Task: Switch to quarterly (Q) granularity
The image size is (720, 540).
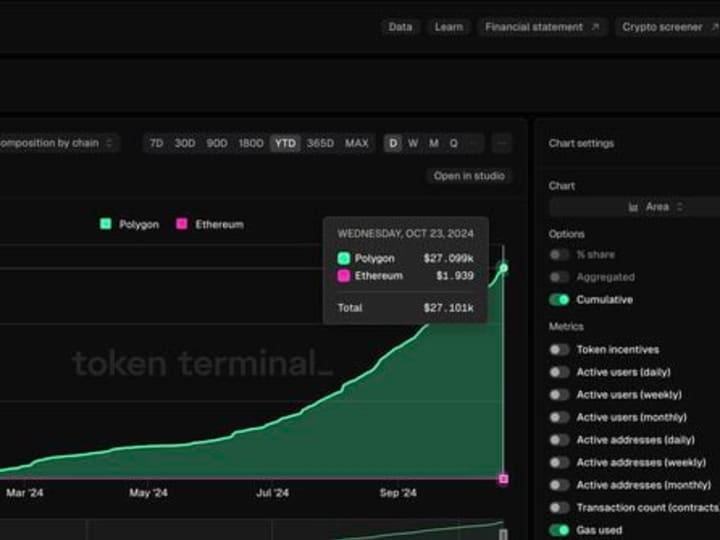Action: (x=454, y=143)
